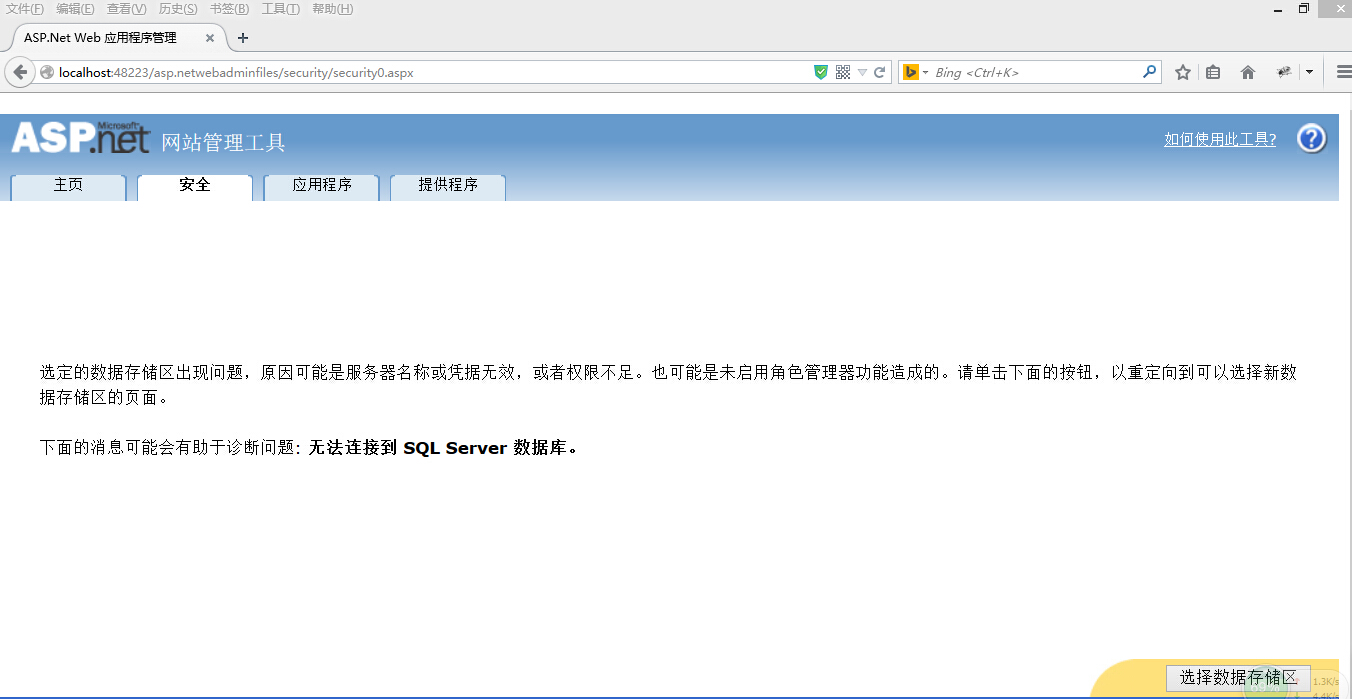Viewport: 1352px width, 699px height.
Task: Expand the address bar history dropdown arrow
Action: click(862, 72)
